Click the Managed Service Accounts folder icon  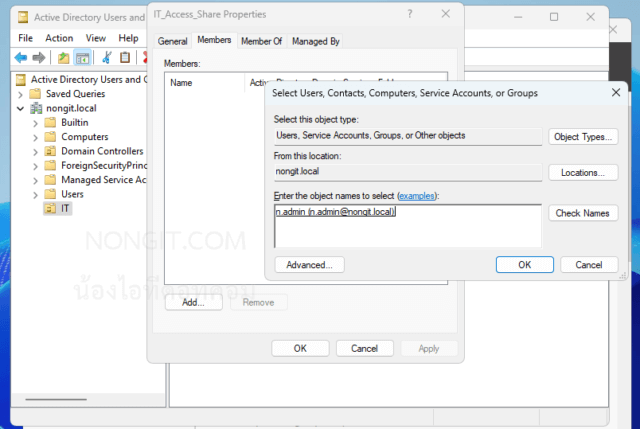50,180
